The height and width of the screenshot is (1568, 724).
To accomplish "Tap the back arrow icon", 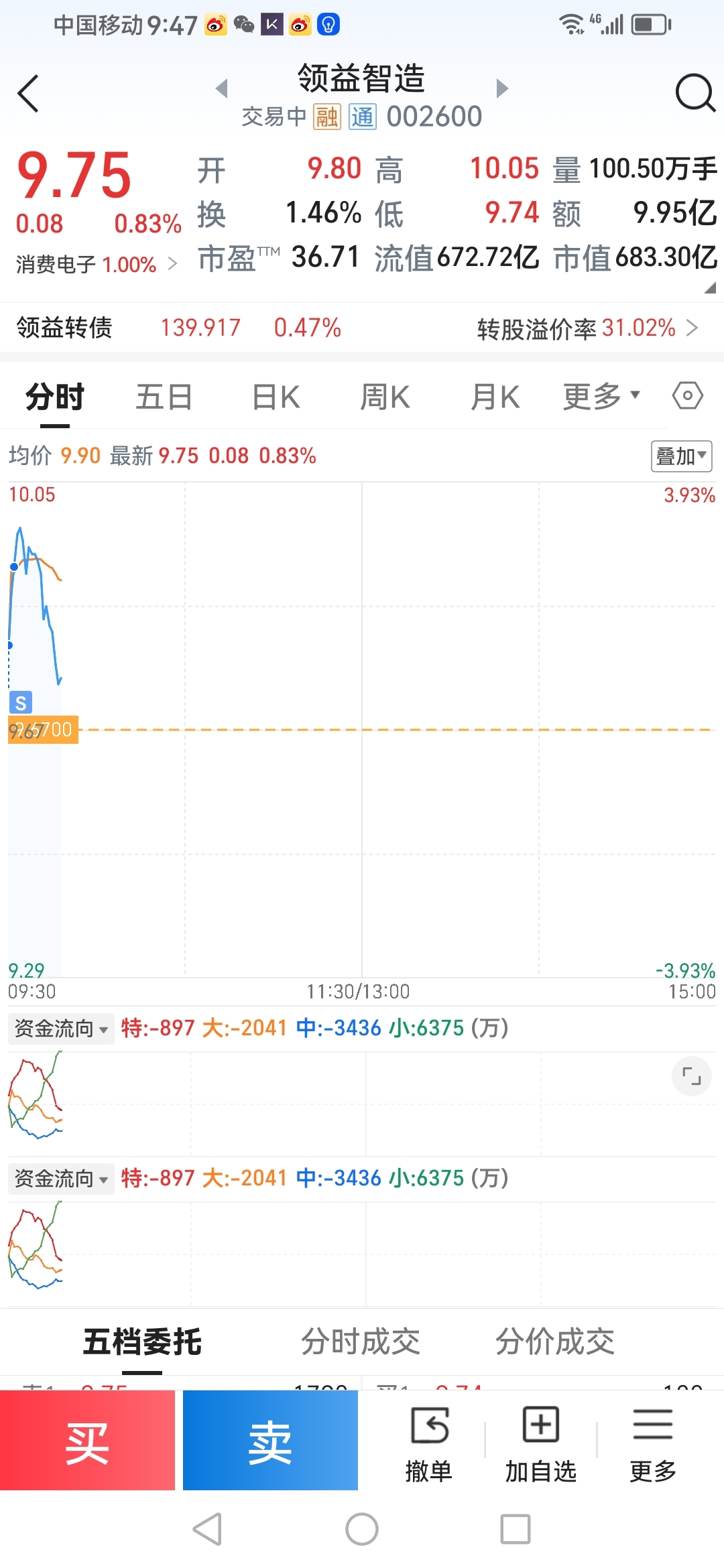I will [28, 93].
